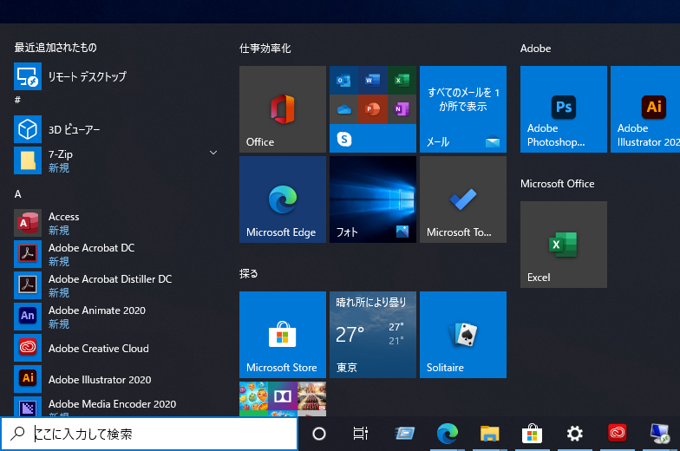
Task: Launch 3D ビューアー from the app list
Action: [115, 129]
